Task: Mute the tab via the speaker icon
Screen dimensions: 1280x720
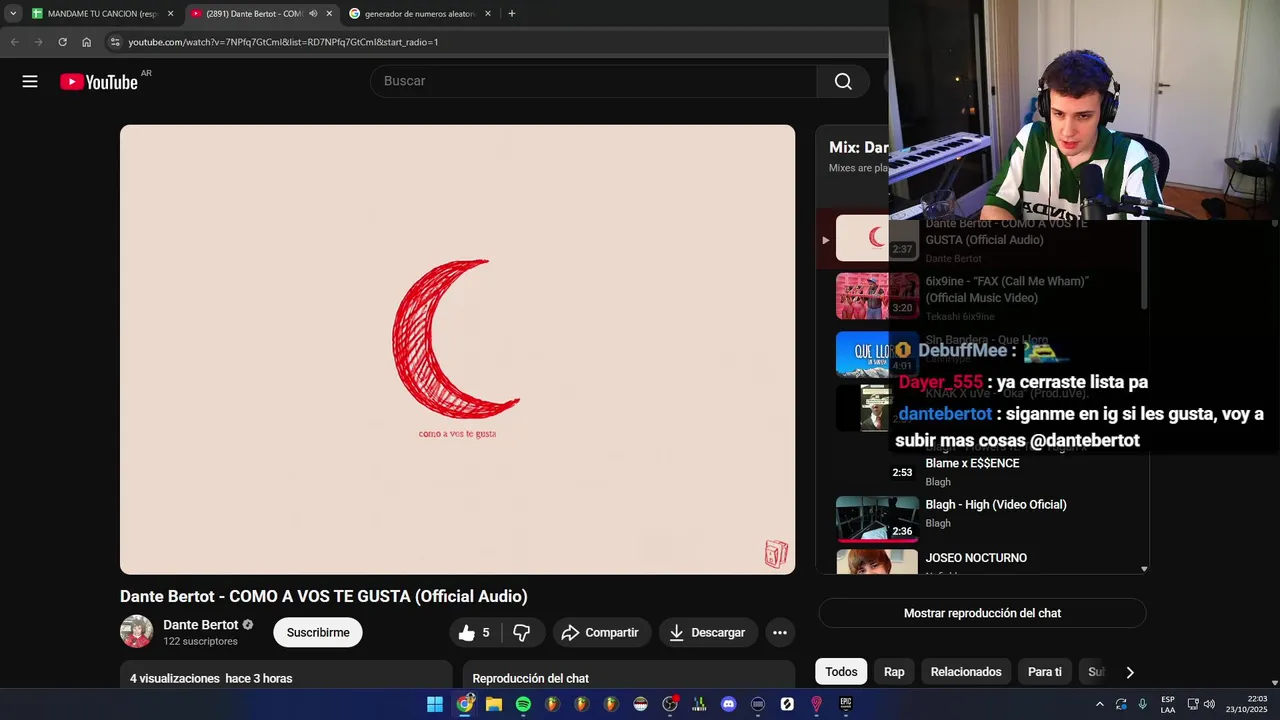Action: [313, 14]
